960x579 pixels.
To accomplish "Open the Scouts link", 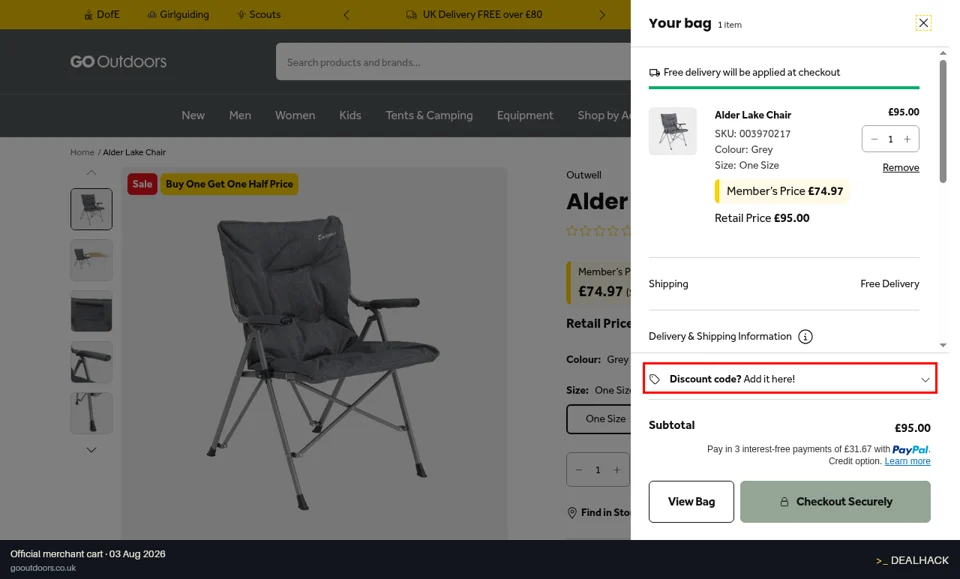I will pyautogui.click(x=258, y=14).
